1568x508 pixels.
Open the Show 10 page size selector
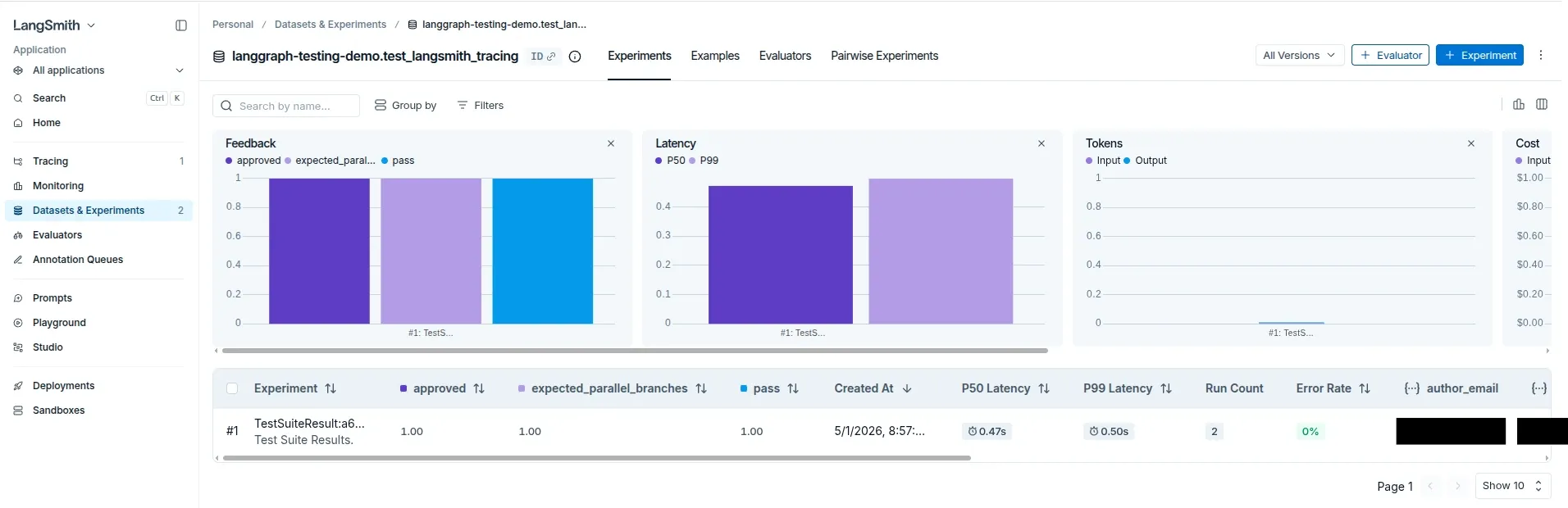pos(1512,486)
